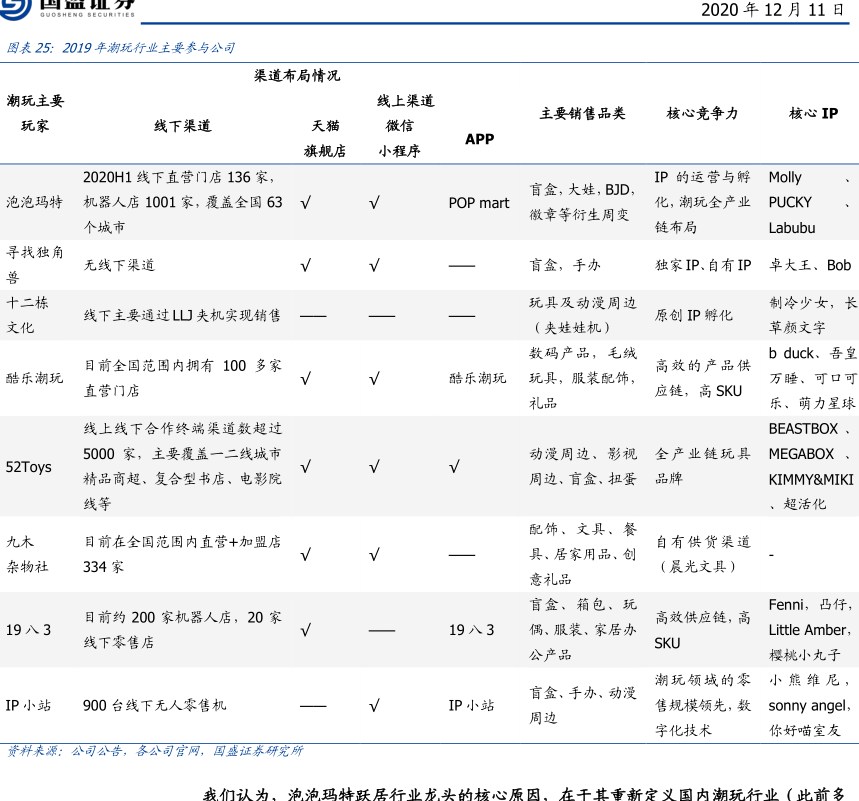Click the figure caption 图表 25
859x801 pixels.
click(x=121, y=48)
